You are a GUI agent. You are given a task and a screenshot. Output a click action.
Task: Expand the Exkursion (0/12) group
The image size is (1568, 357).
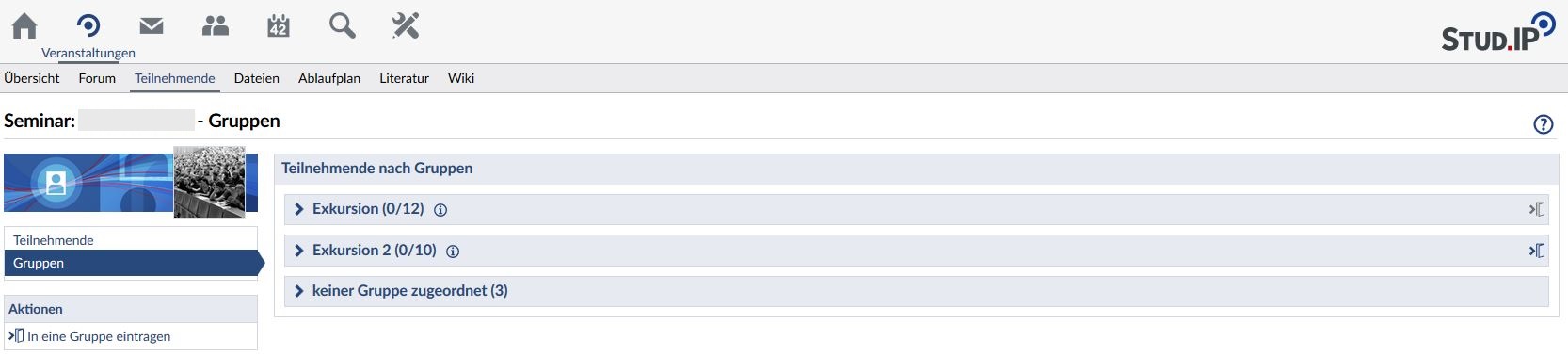[x=368, y=209]
